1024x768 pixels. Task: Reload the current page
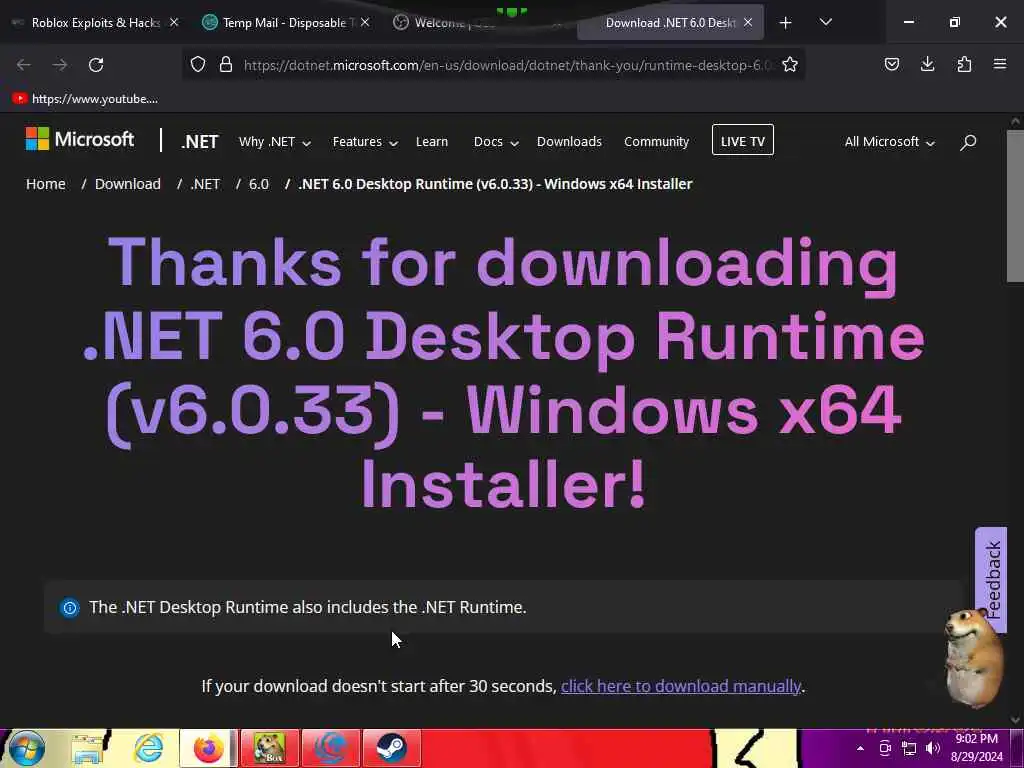[x=96, y=65]
